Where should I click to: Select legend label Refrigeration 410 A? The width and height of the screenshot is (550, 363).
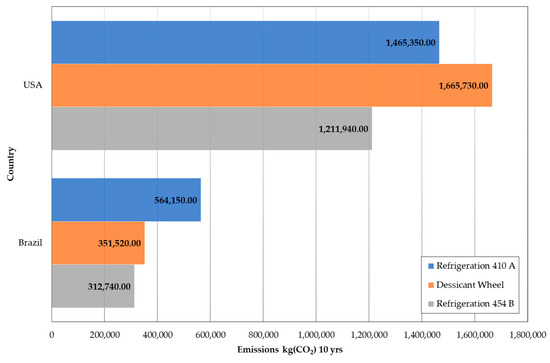(x=476, y=266)
